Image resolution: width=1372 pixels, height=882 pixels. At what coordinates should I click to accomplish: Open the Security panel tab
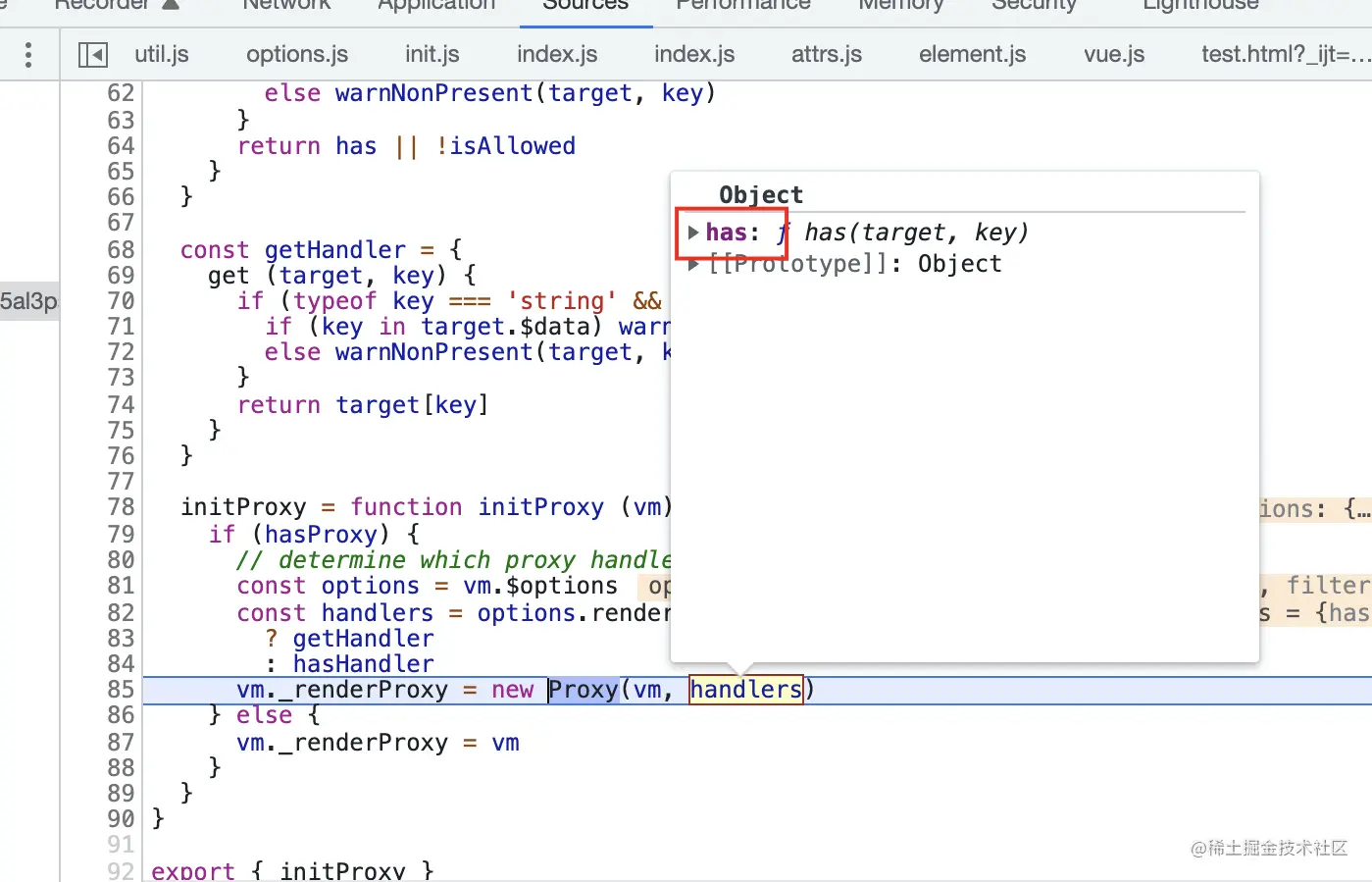click(1034, 5)
